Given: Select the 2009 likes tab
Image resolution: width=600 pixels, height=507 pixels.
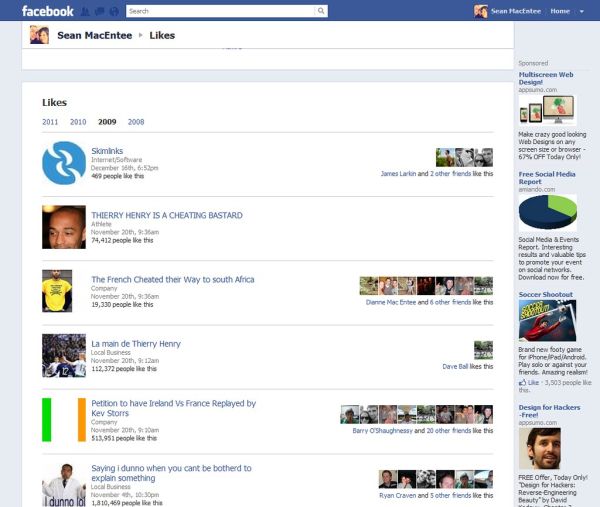Looking at the screenshot, I should pyautogui.click(x=107, y=122).
